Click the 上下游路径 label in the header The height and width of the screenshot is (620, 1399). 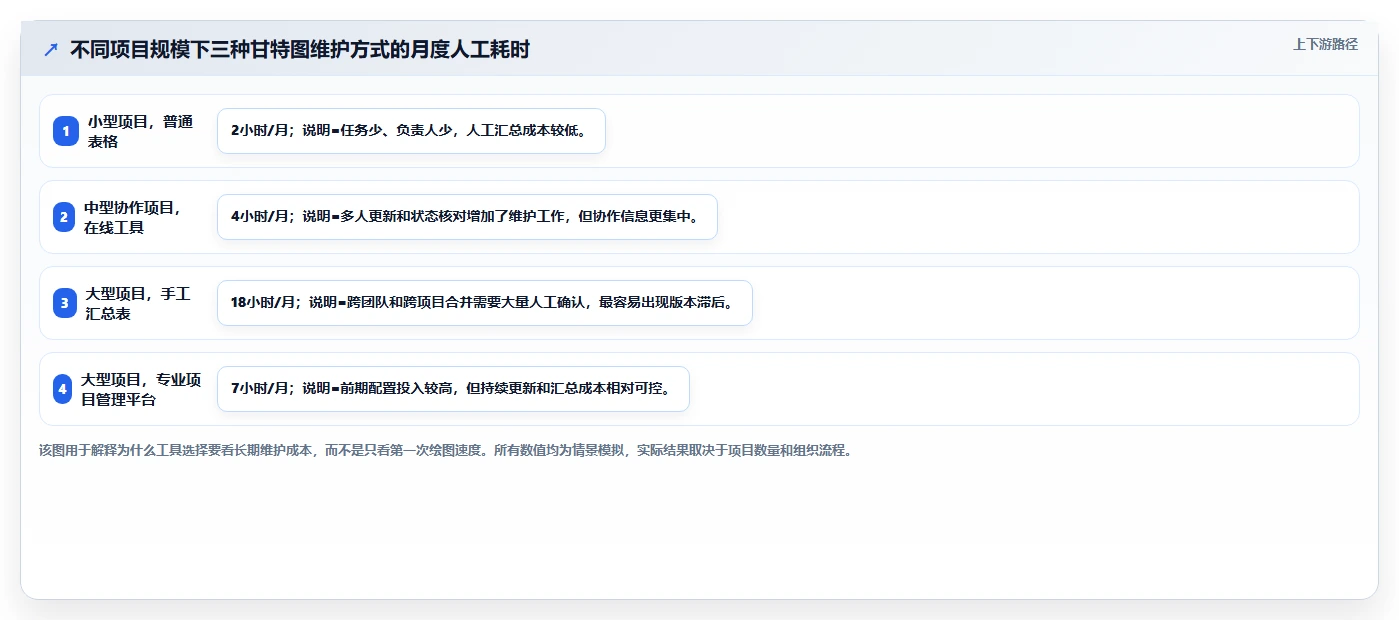tap(1325, 44)
